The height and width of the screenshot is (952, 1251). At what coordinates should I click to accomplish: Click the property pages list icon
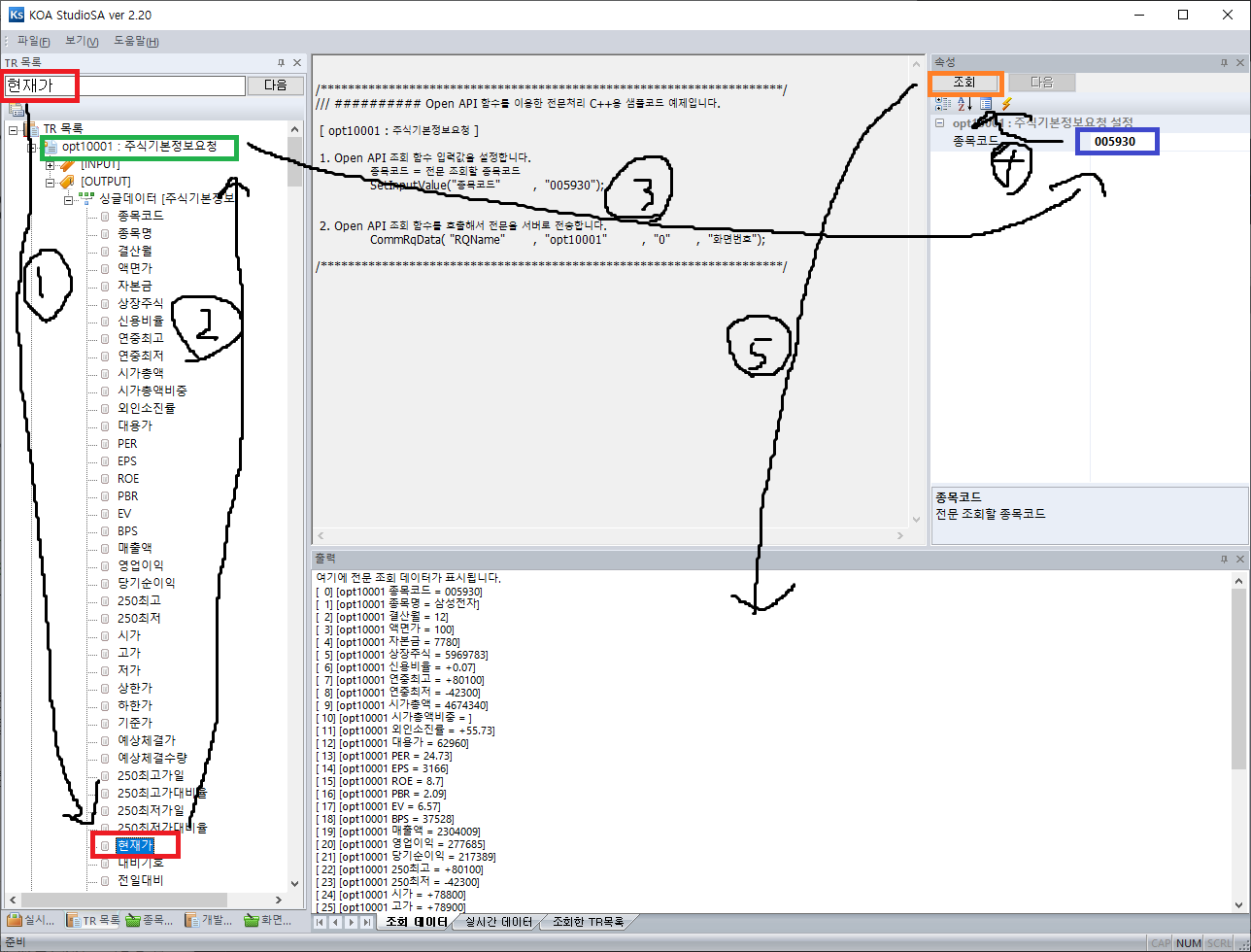pos(986,104)
